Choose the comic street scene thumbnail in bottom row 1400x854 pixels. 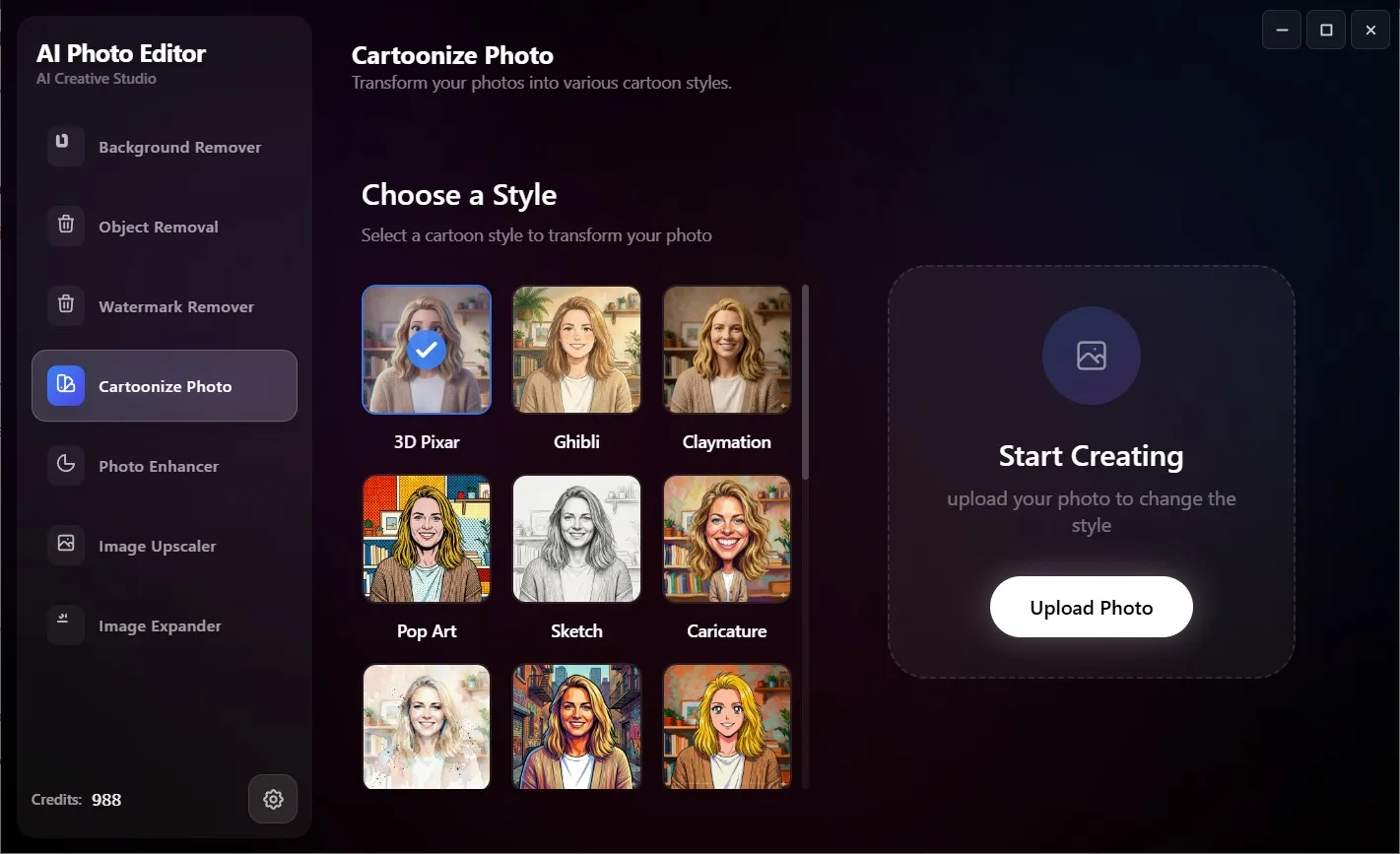[576, 727]
